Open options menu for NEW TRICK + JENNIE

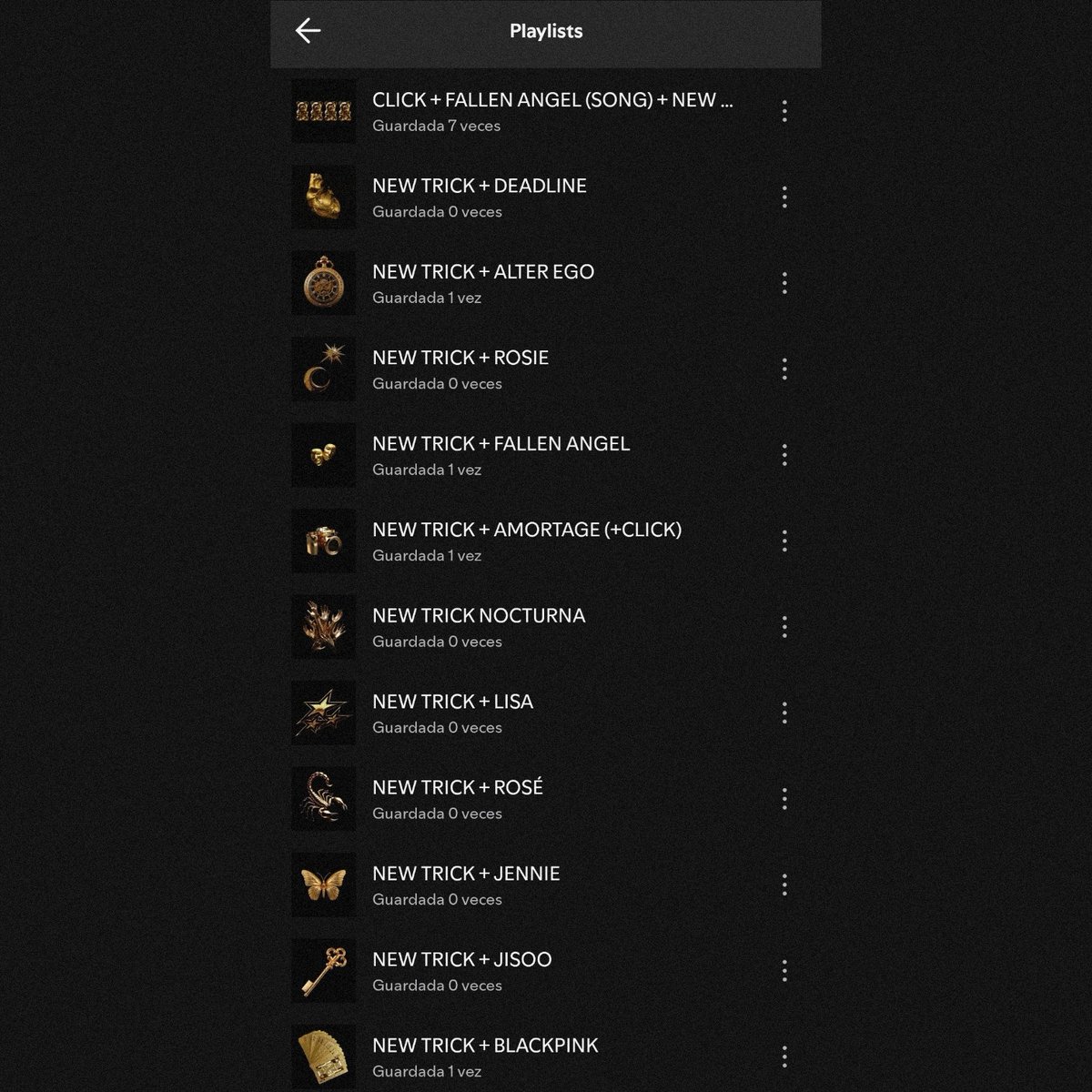[784, 885]
